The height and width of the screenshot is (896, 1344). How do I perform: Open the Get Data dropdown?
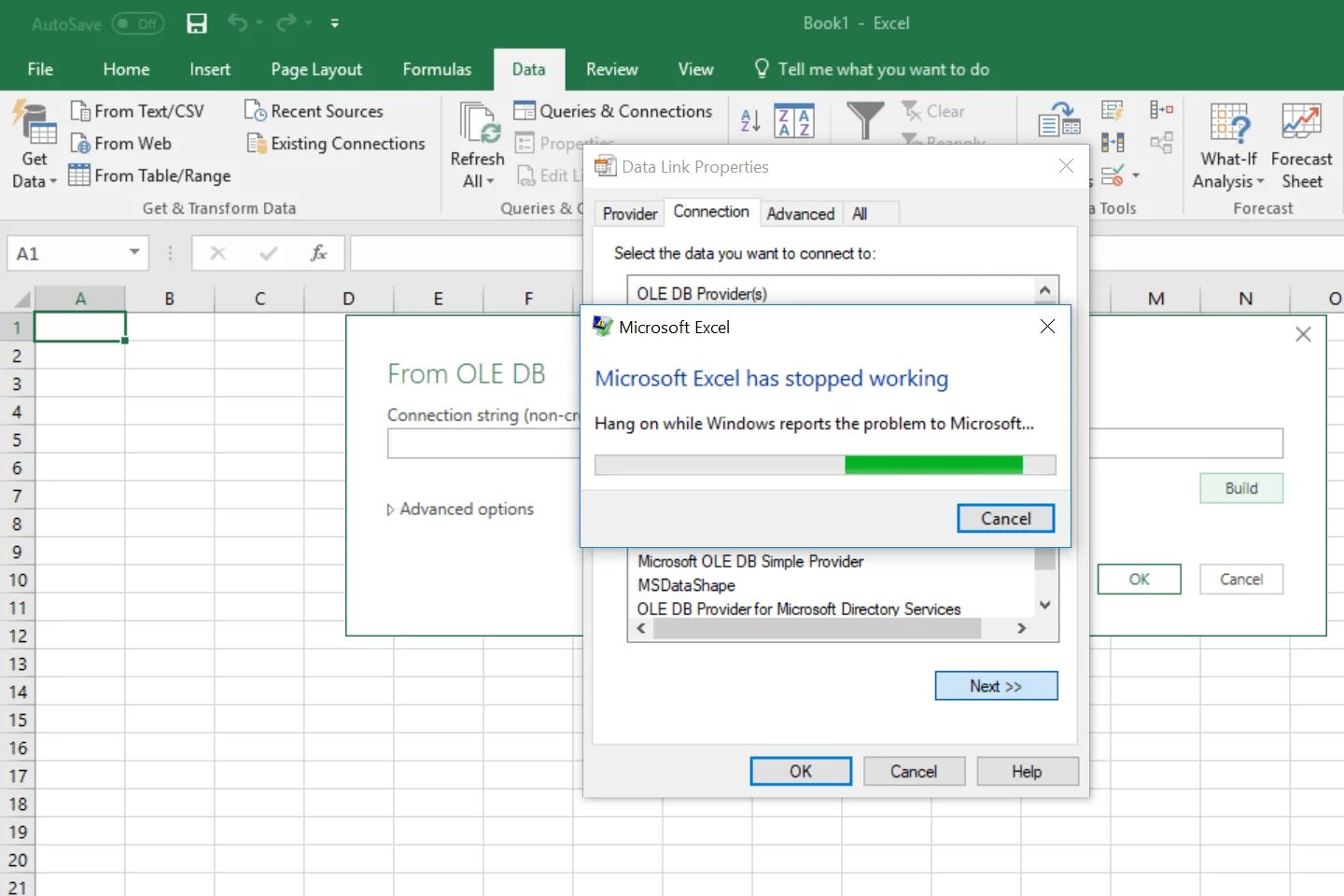(x=35, y=146)
